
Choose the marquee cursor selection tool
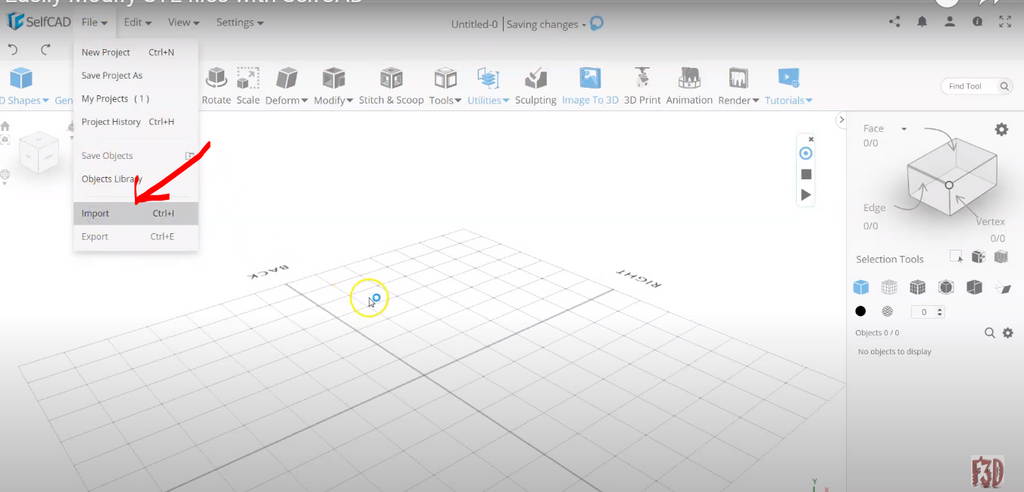pos(956,257)
